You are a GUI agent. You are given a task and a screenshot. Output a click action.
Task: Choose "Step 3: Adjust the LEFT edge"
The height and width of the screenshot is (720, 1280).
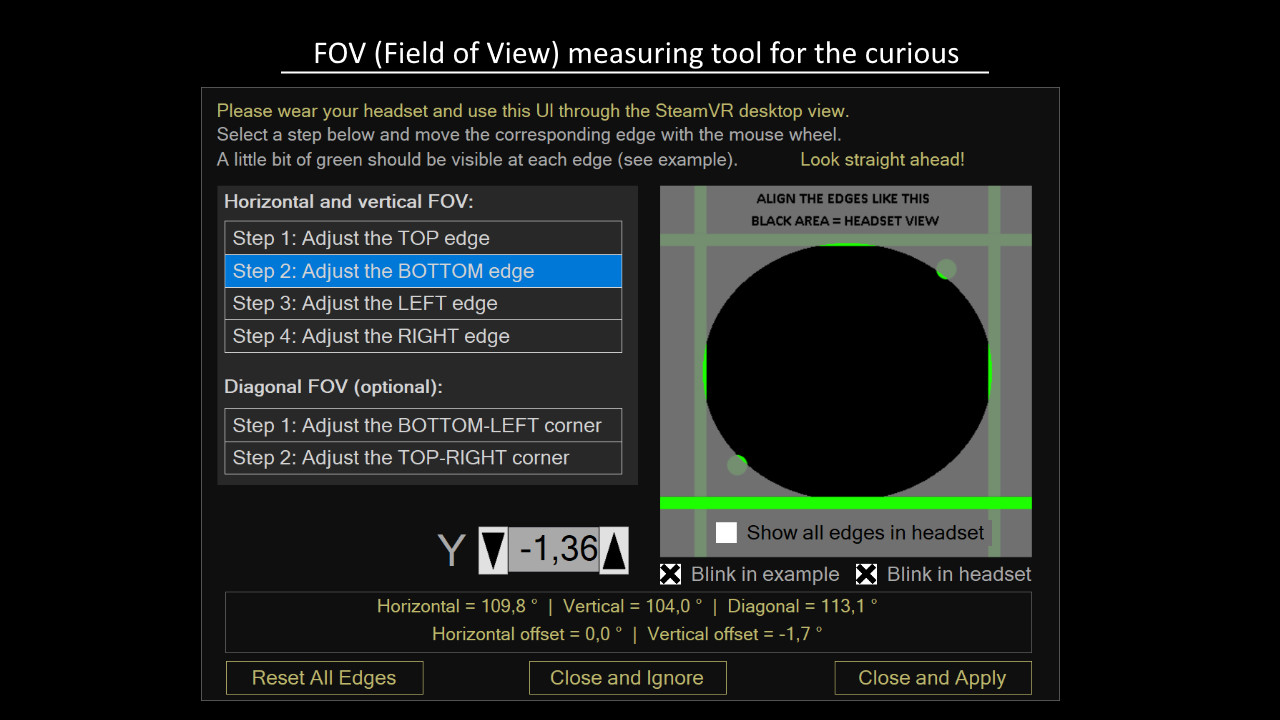click(x=422, y=303)
